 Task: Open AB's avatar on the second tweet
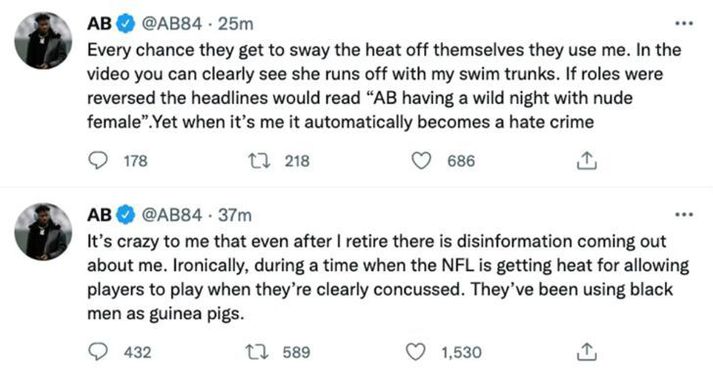tap(43, 231)
